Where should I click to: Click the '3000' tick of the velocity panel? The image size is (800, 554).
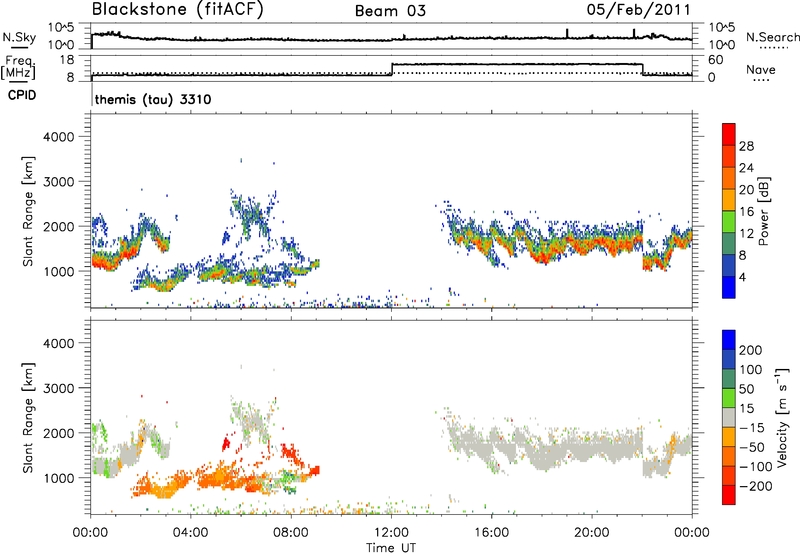pos(58,388)
